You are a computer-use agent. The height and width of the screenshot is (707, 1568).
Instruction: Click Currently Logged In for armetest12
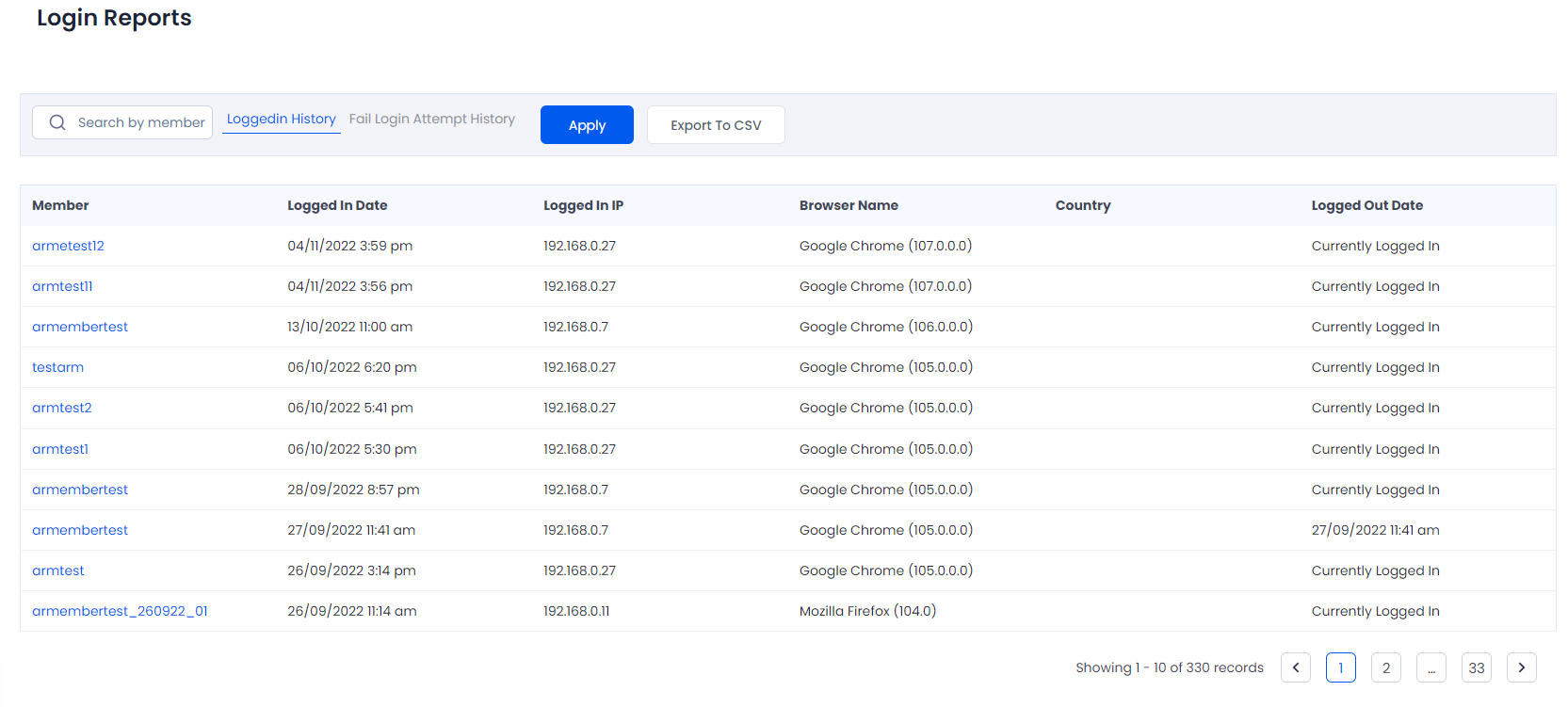click(1376, 246)
